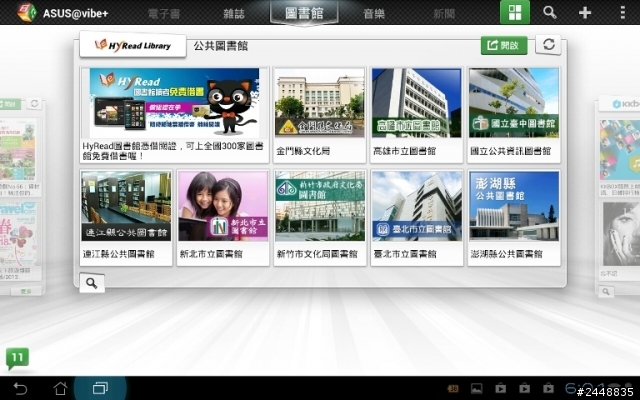
Task: Tap the Android home button
Action: pyautogui.click(x=60, y=388)
